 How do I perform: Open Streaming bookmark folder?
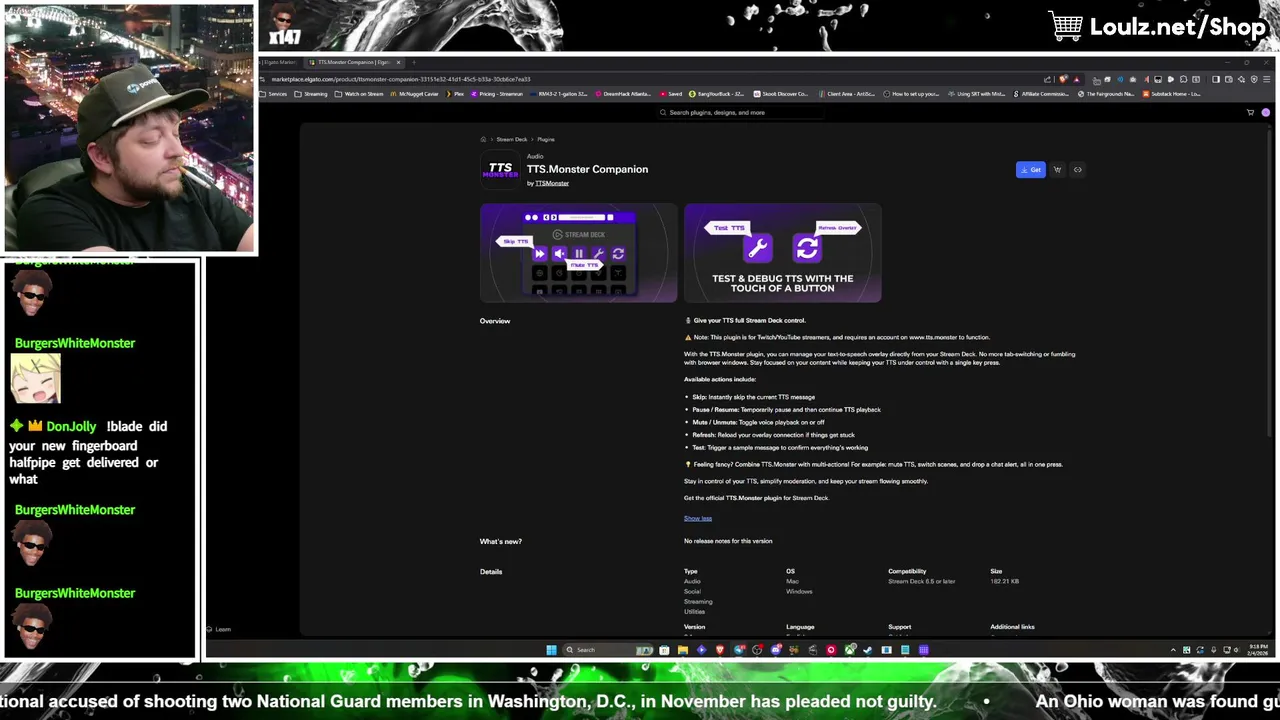click(311, 94)
